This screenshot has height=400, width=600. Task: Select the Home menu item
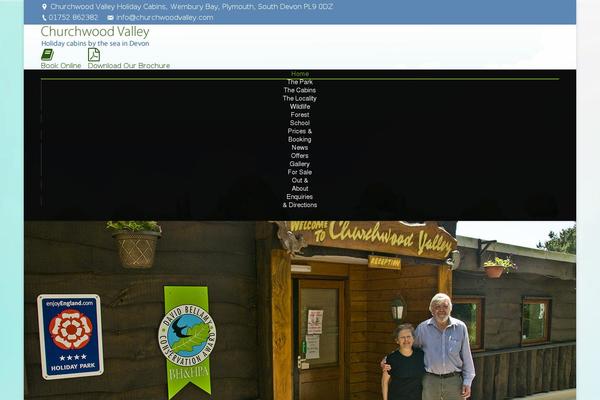click(x=300, y=74)
